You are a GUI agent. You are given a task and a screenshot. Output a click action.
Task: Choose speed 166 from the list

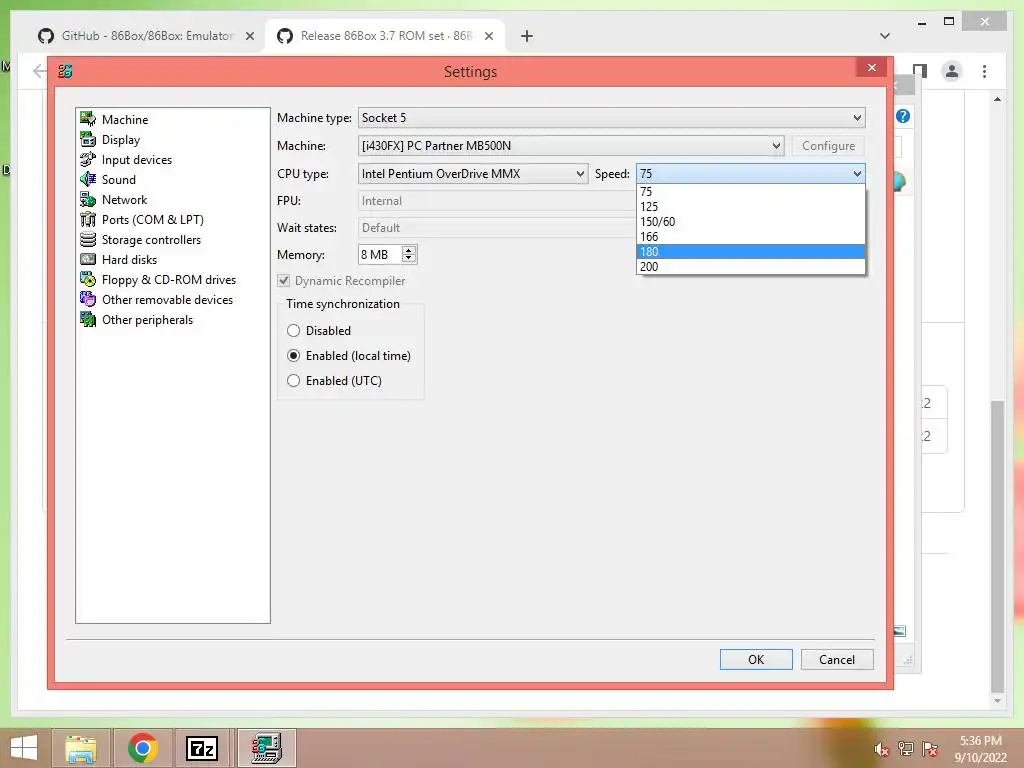point(750,236)
